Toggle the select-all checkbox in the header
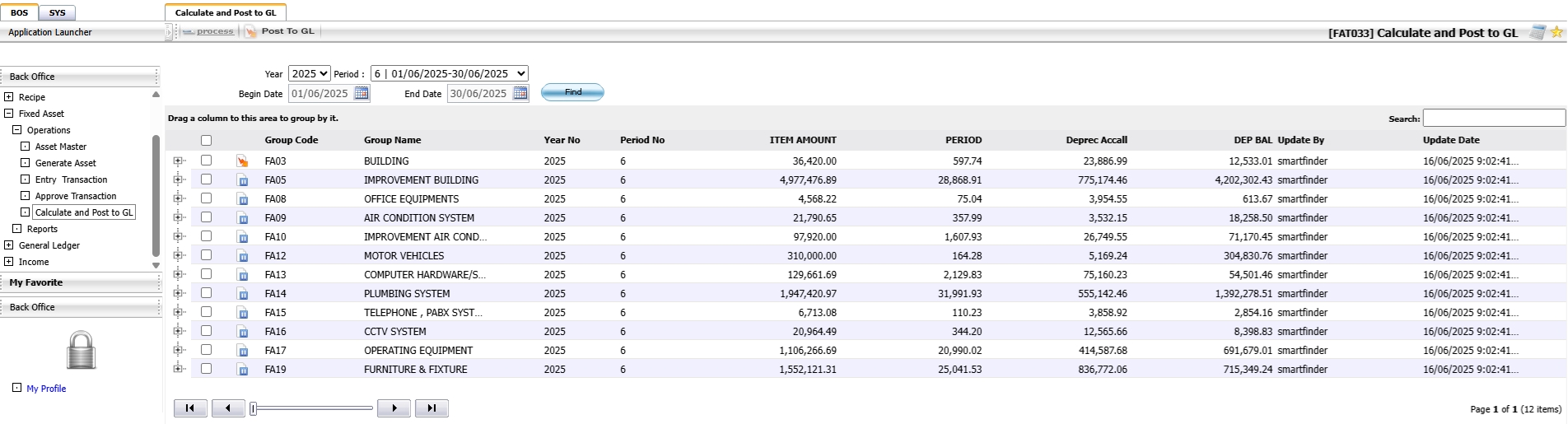The image size is (1568, 424). tap(206, 141)
